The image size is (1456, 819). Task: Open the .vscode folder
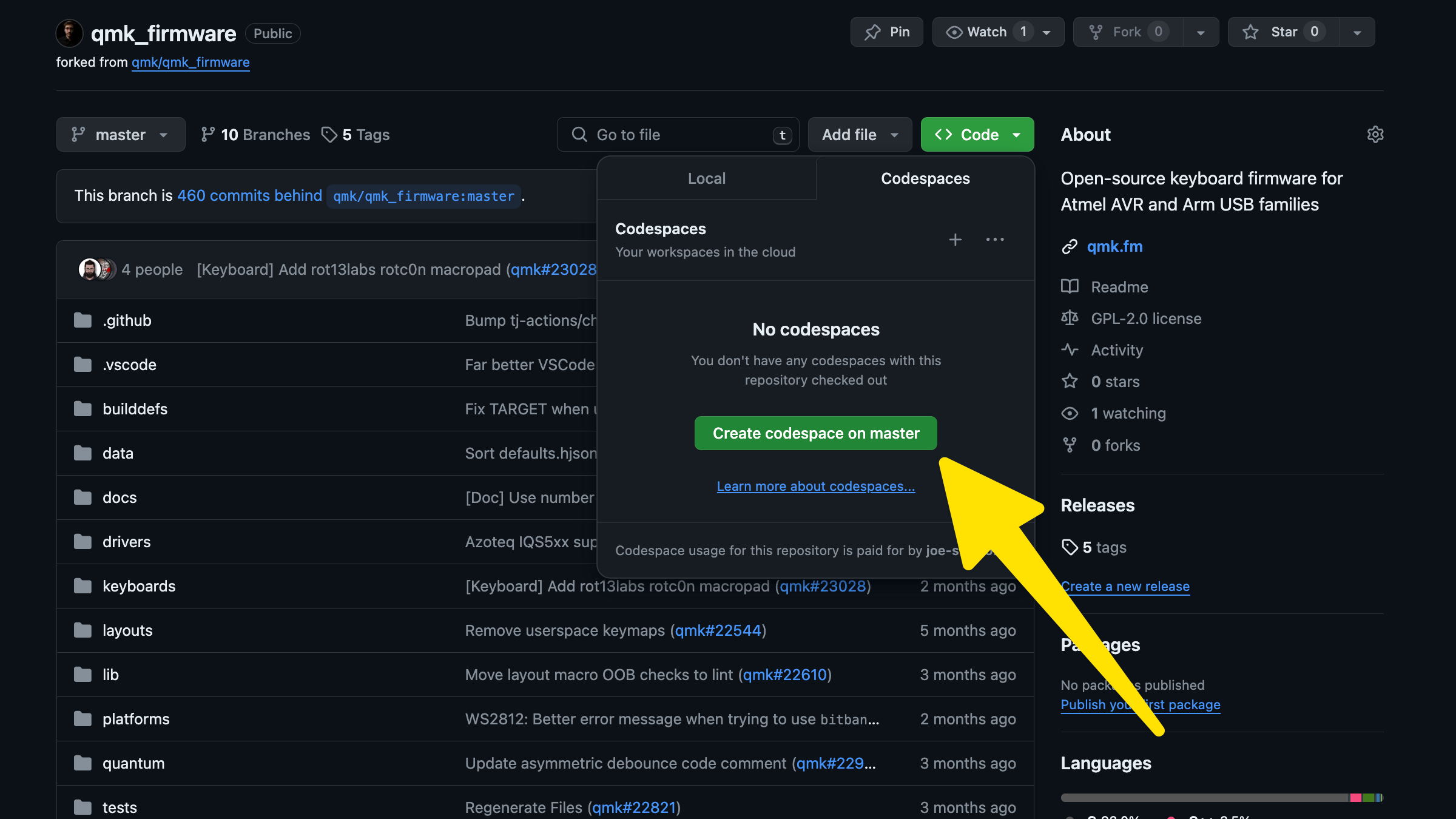129,365
